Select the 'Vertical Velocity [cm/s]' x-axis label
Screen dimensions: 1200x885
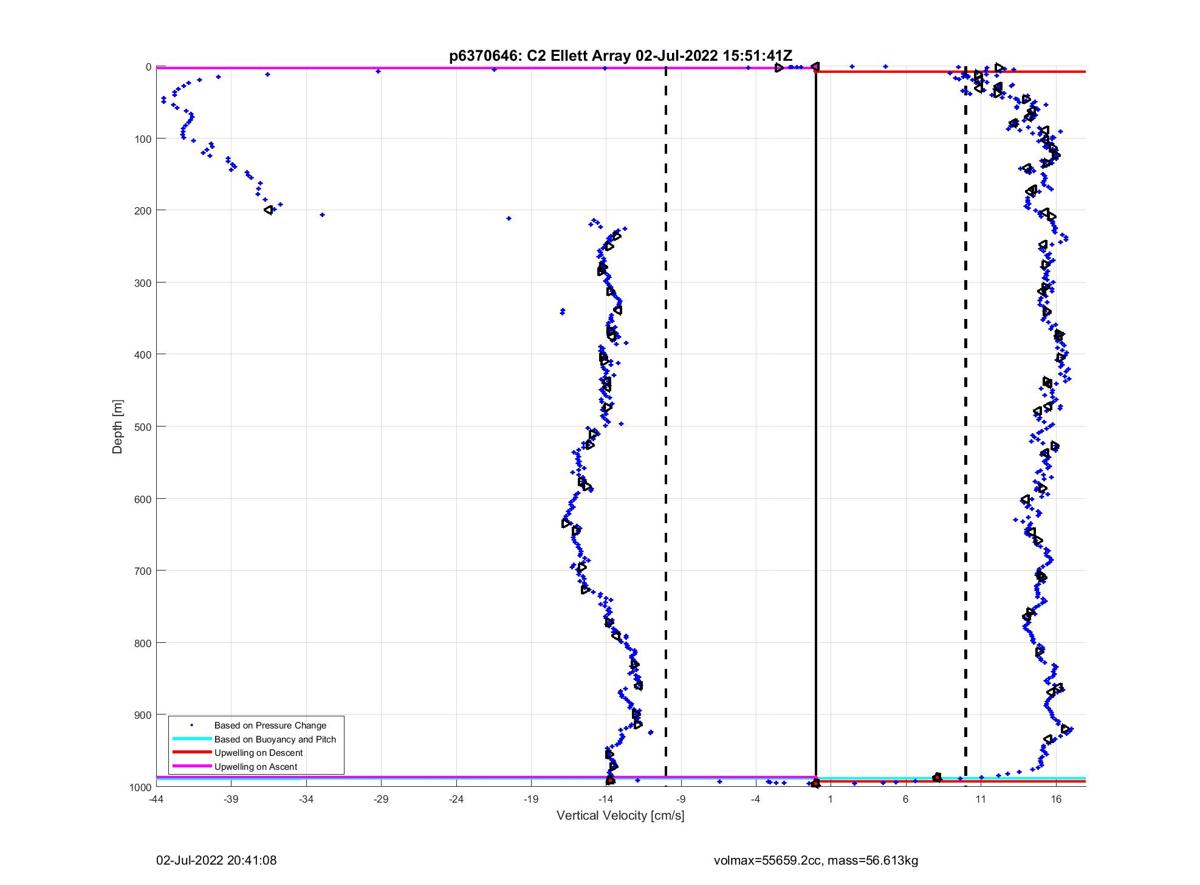point(620,816)
